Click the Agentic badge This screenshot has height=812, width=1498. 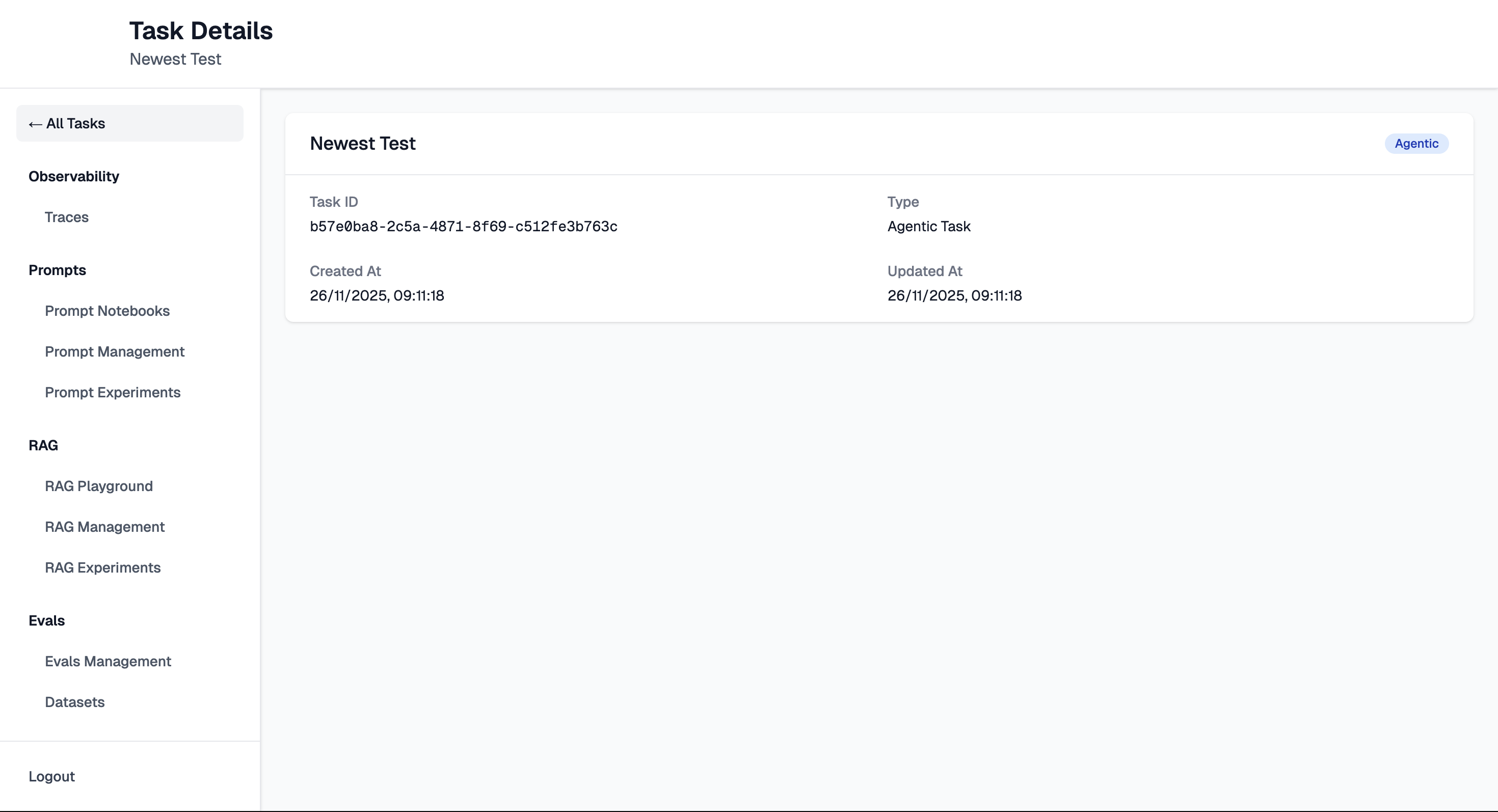click(1416, 144)
